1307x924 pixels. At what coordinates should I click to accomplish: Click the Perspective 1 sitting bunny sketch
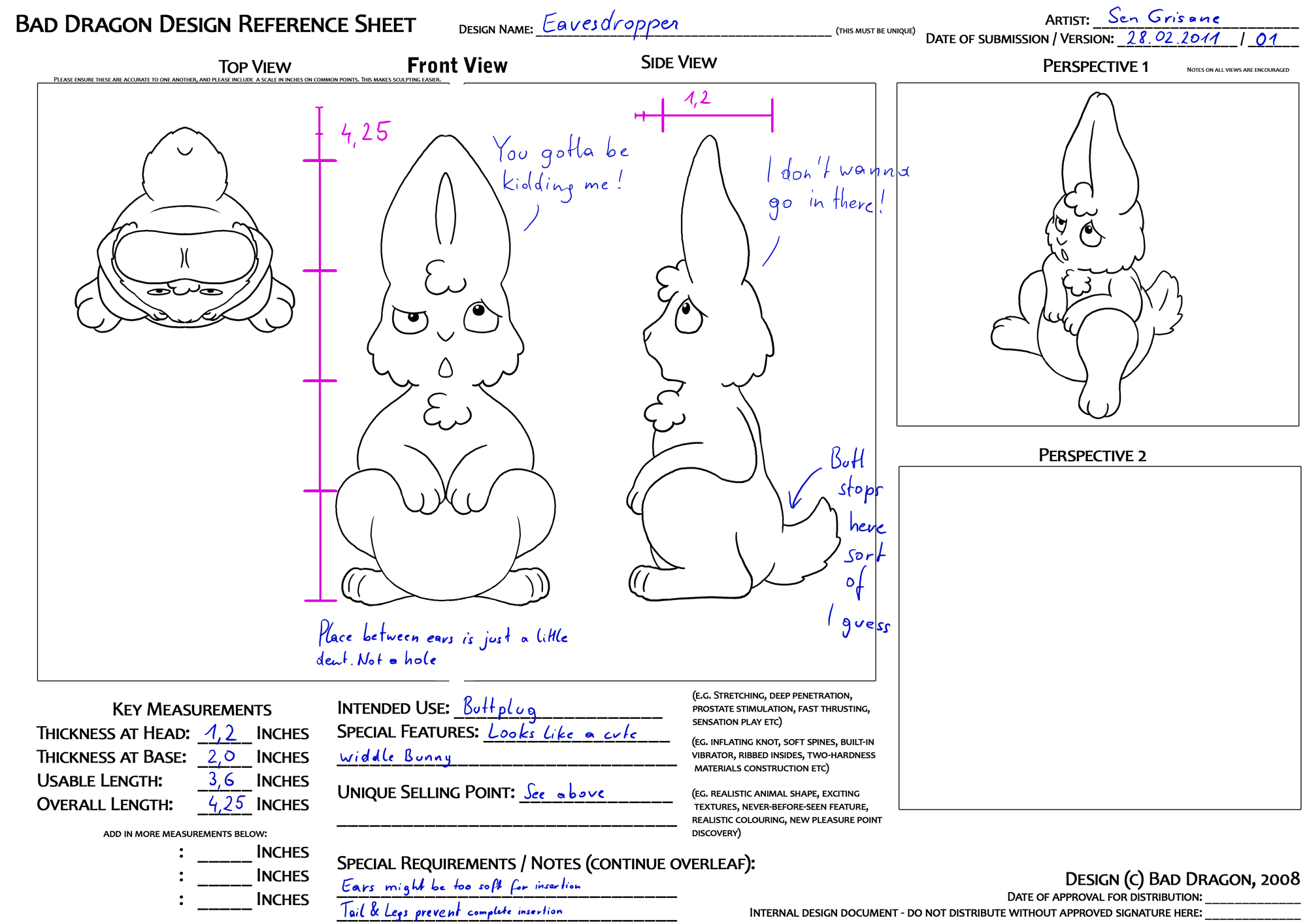[x=1086, y=255]
